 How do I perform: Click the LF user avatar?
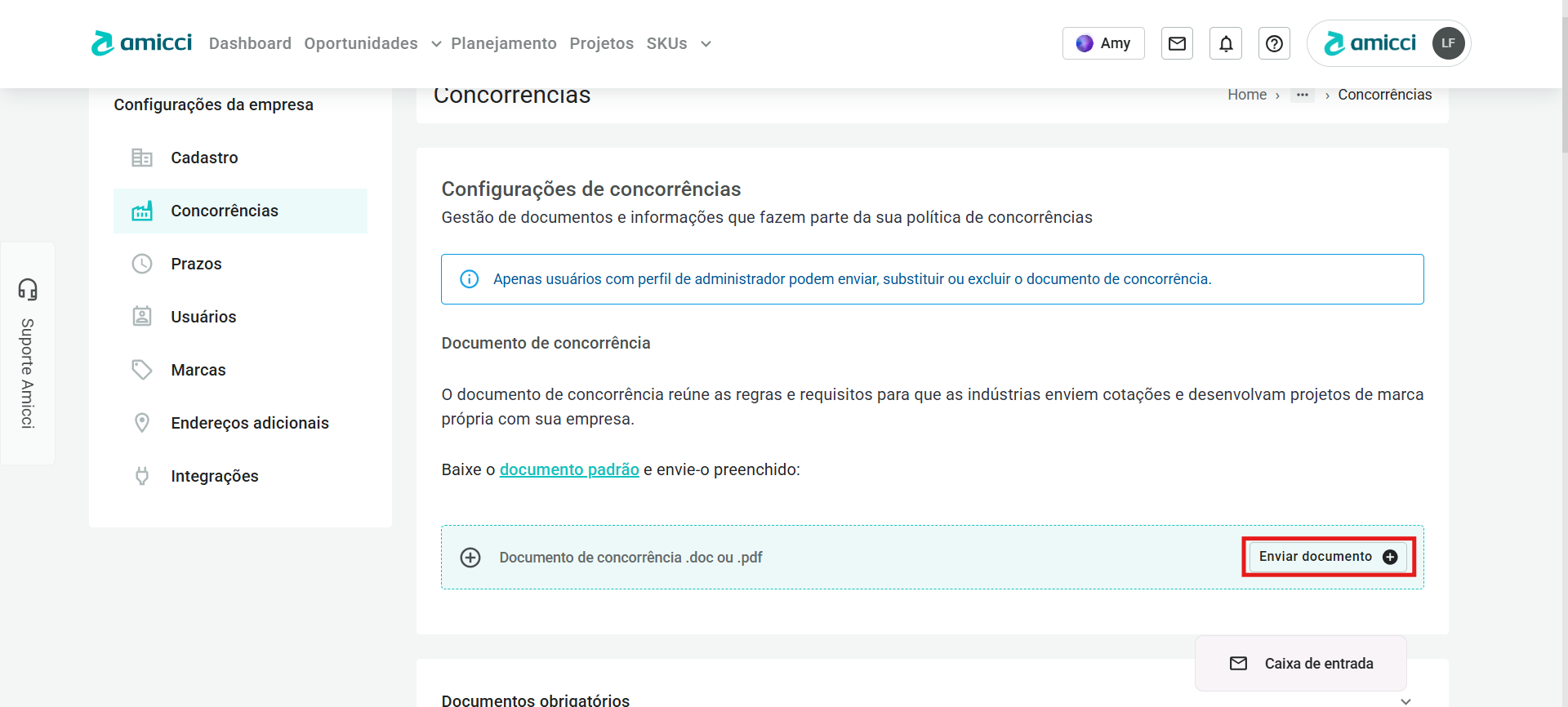(x=1448, y=43)
